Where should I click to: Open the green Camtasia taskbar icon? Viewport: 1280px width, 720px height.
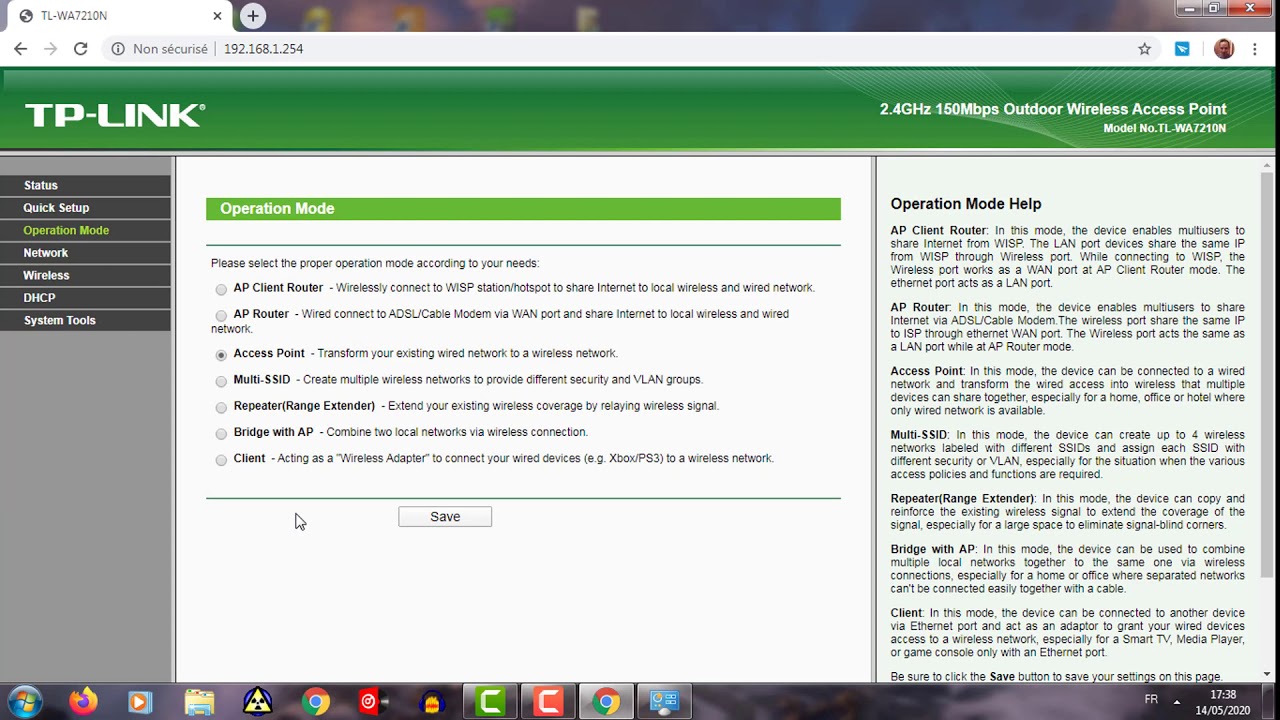point(490,701)
